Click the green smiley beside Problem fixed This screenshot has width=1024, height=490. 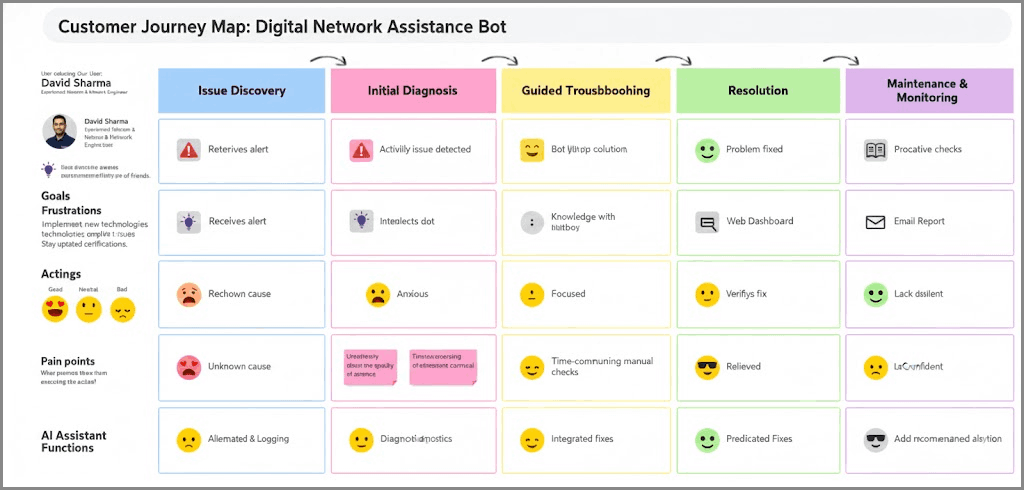[707, 150]
